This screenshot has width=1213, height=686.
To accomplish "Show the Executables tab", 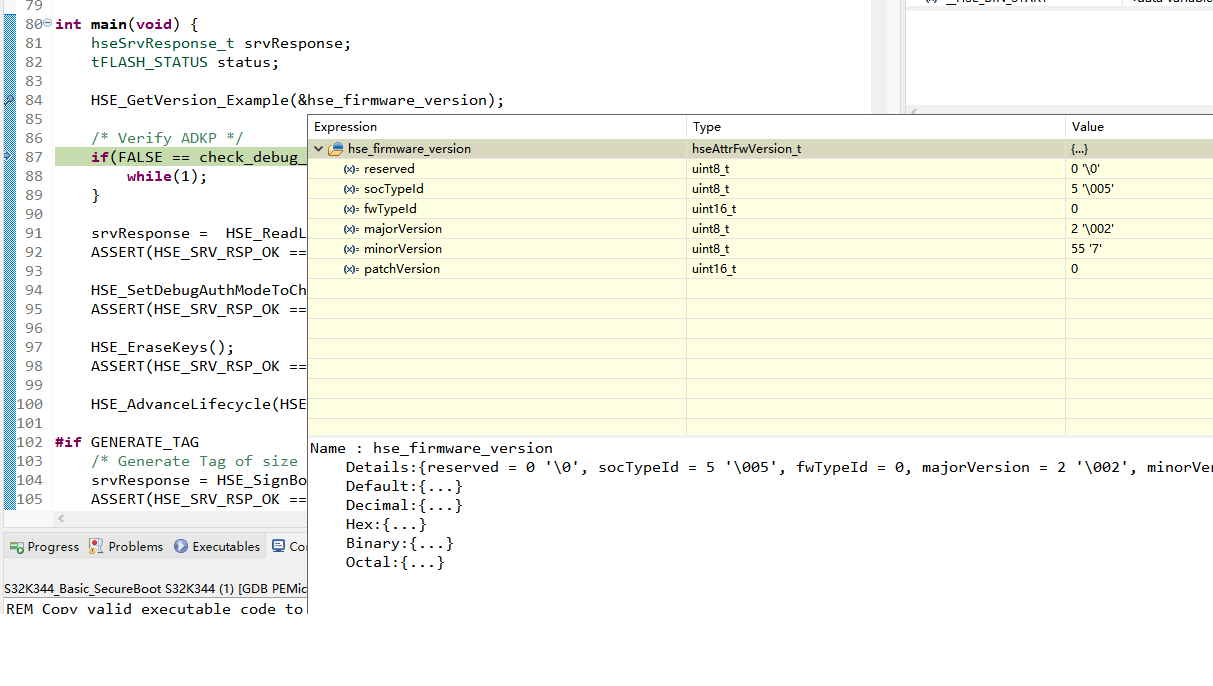I will [x=217, y=547].
